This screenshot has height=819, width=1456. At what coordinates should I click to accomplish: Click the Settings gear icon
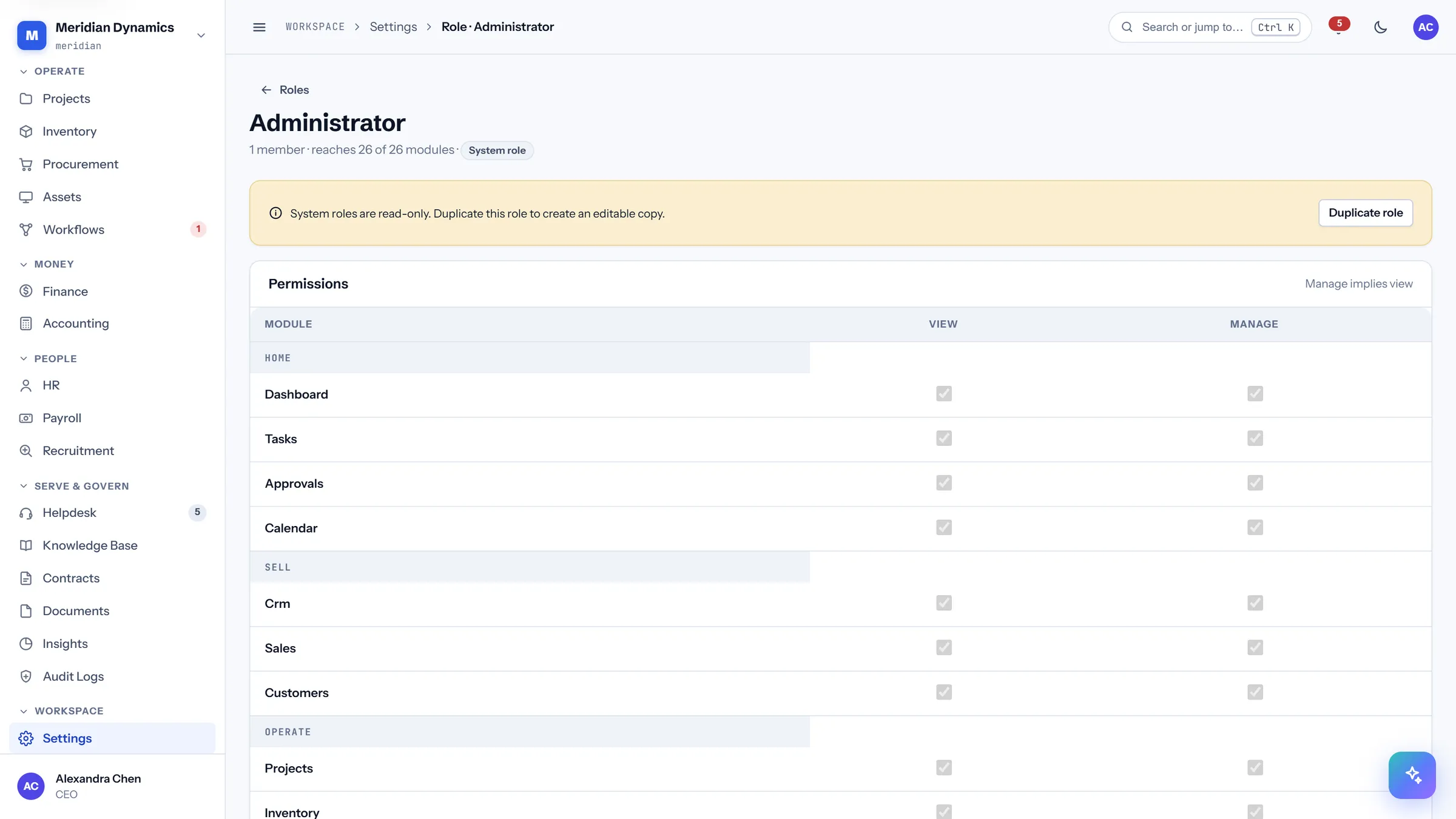tap(26, 738)
